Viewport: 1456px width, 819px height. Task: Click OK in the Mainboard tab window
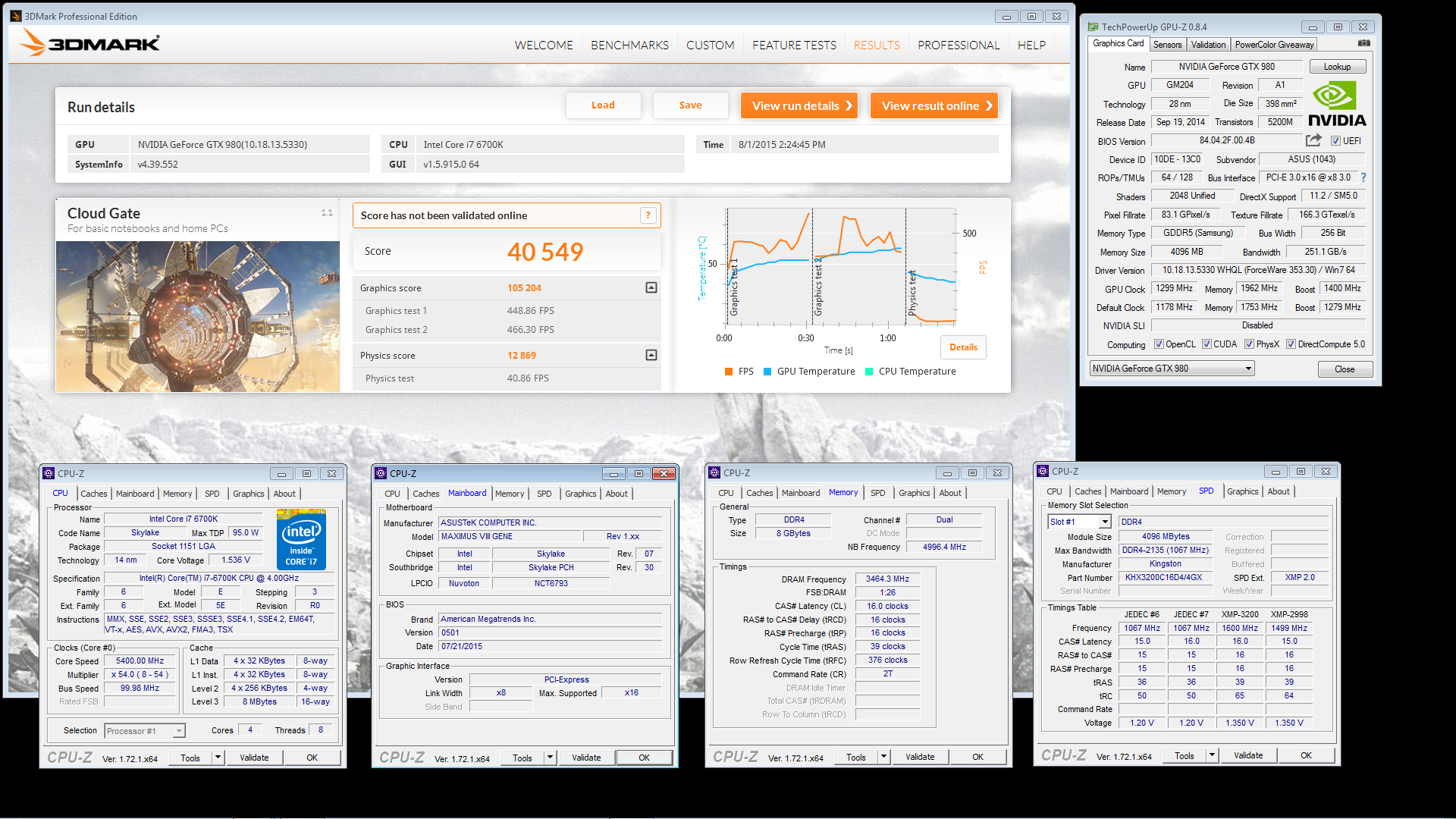[644, 758]
